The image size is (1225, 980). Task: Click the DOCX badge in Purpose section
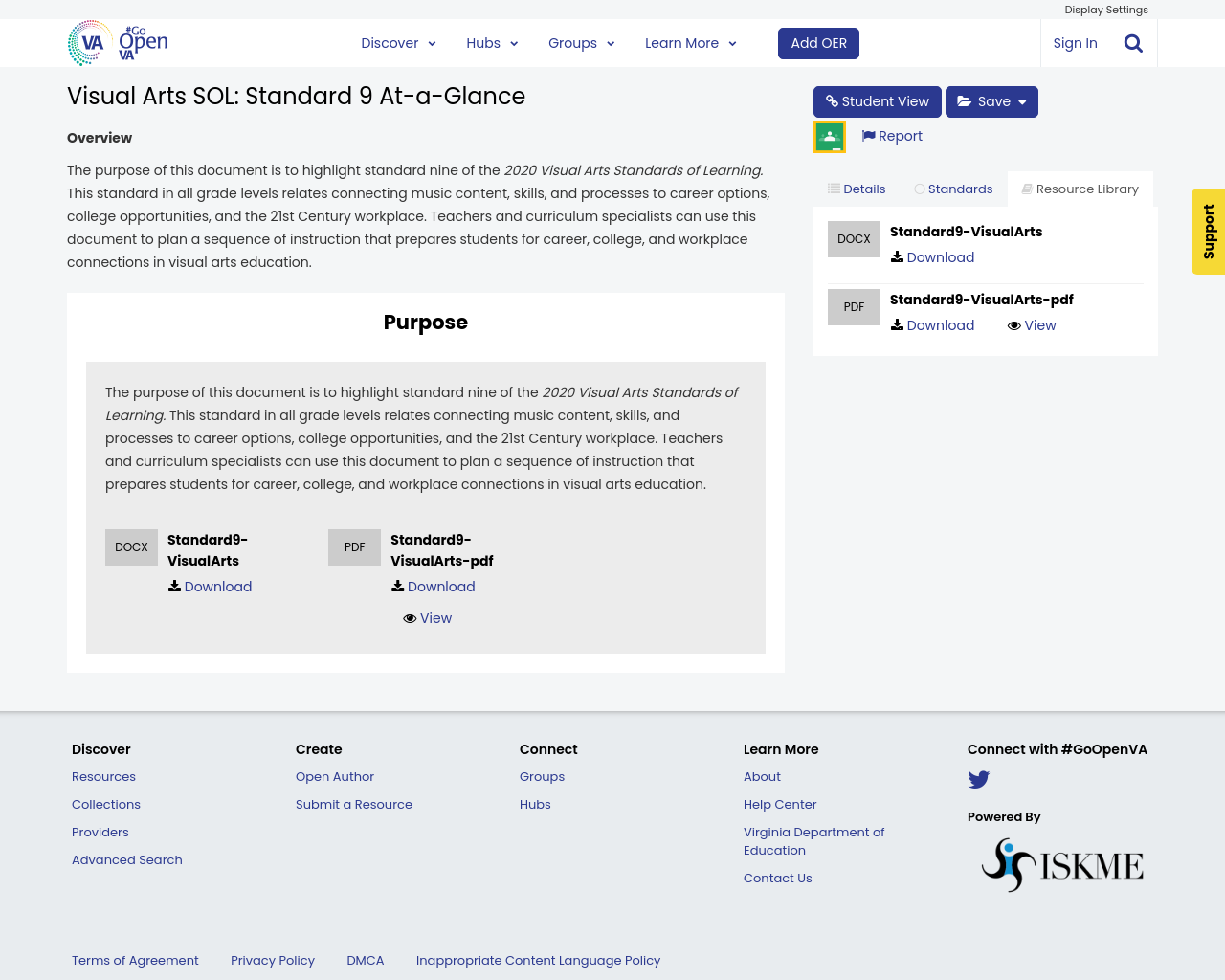131,547
